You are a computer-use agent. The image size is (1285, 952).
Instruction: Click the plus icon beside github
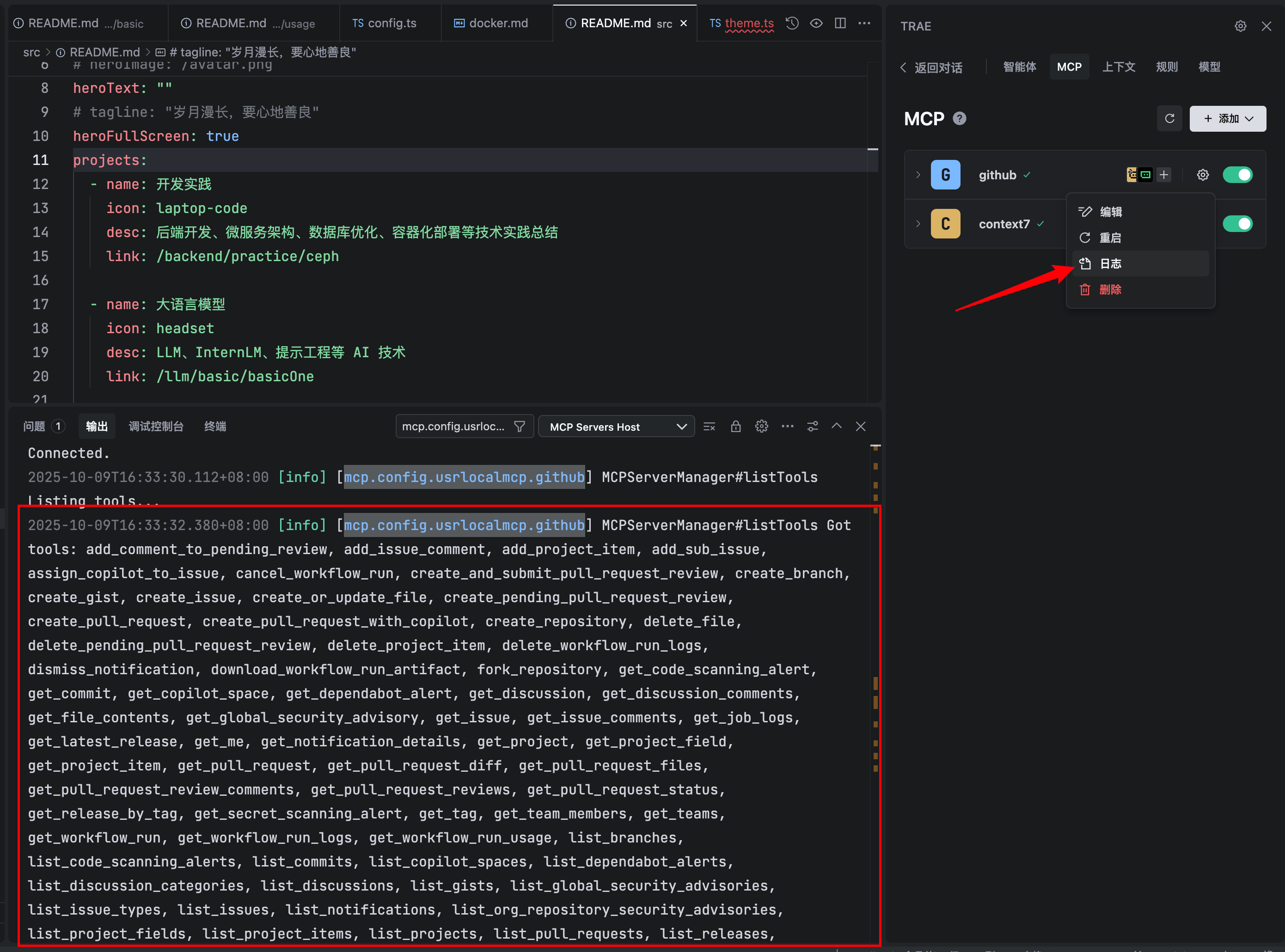tap(1164, 175)
